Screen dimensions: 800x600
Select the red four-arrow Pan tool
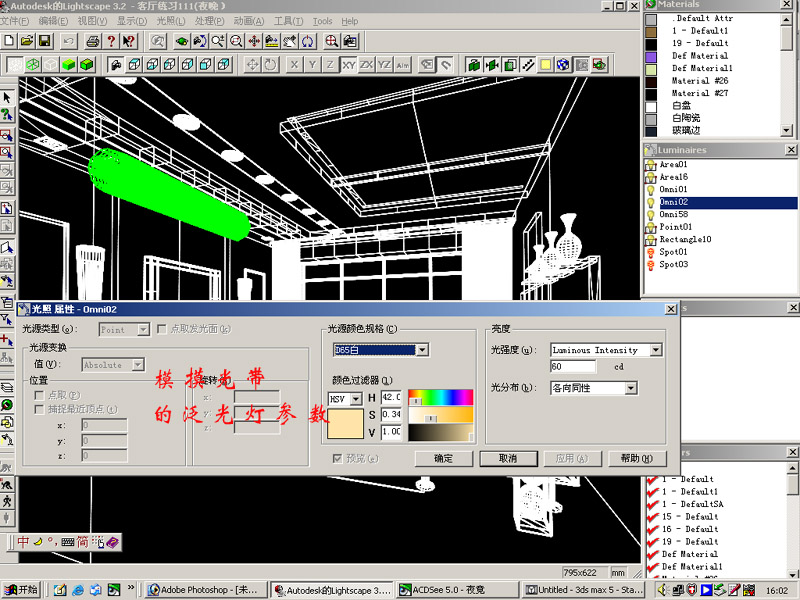click(254, 41)
